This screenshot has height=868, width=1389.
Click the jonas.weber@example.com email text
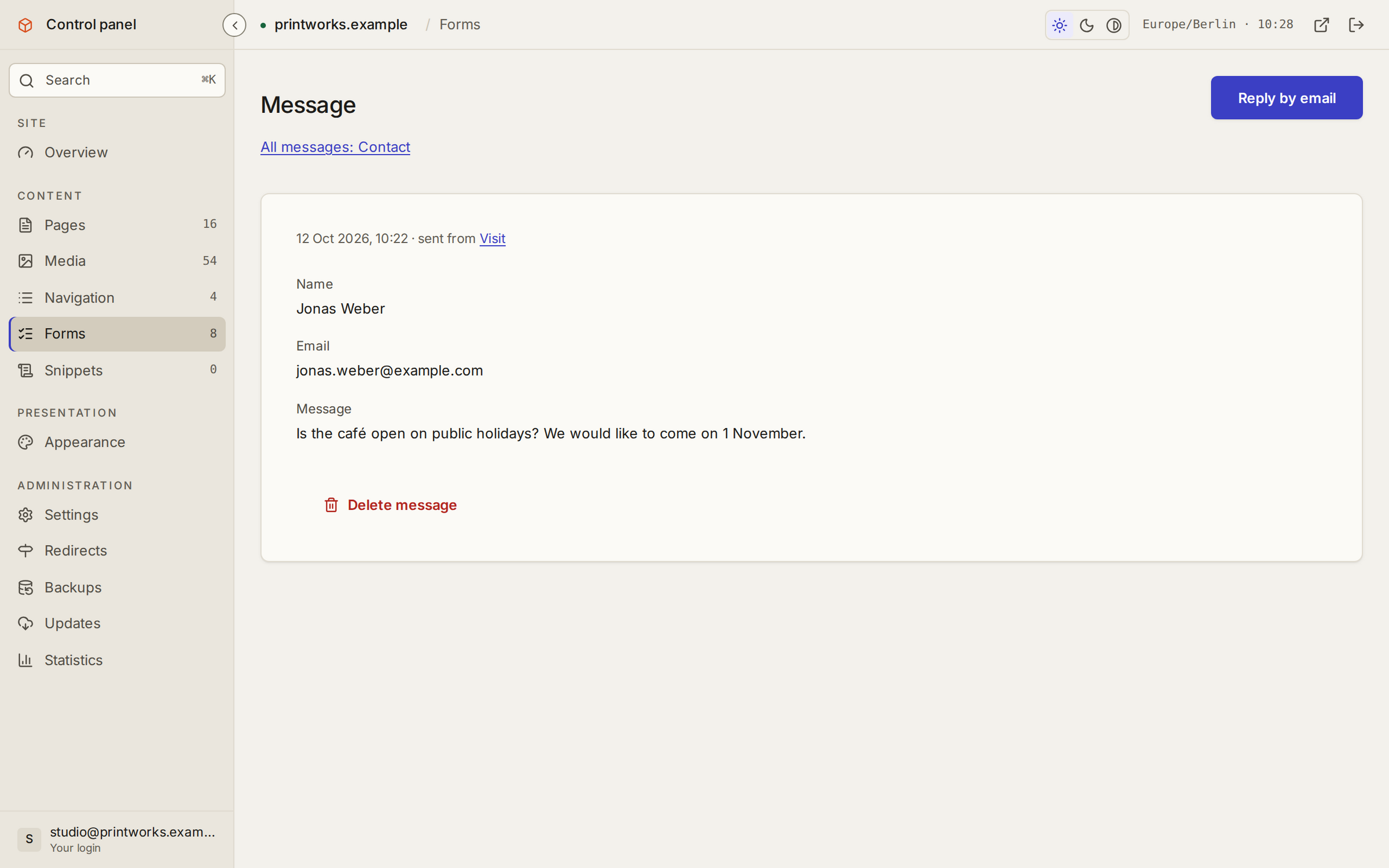[389, 370]
